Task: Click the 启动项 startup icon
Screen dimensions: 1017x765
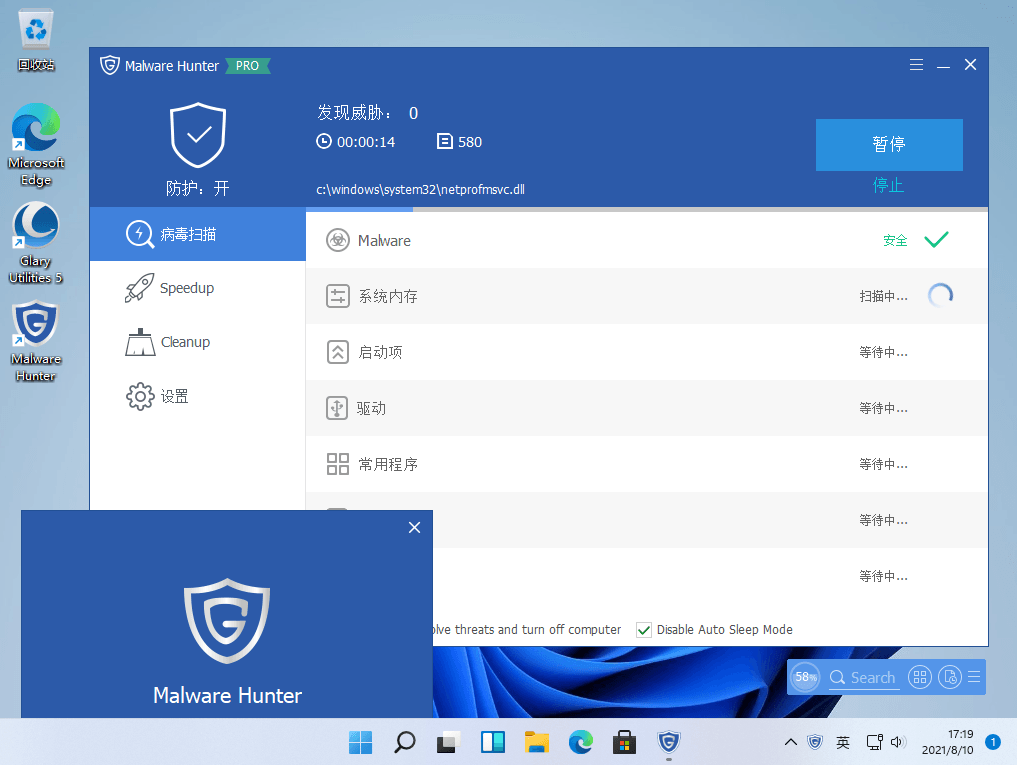Action: click(338, 352)
